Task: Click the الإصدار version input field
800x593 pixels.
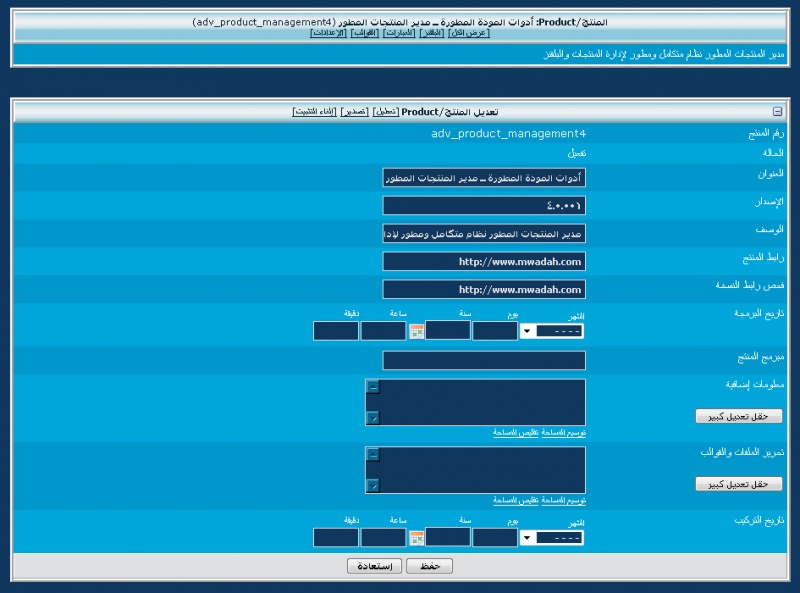Action: coord(484,205)
